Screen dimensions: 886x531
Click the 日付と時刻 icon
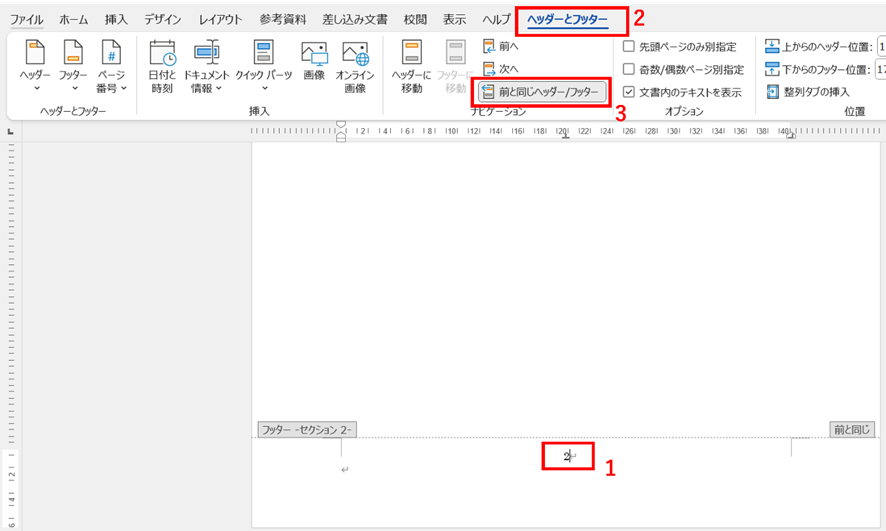tap(162, 55)
